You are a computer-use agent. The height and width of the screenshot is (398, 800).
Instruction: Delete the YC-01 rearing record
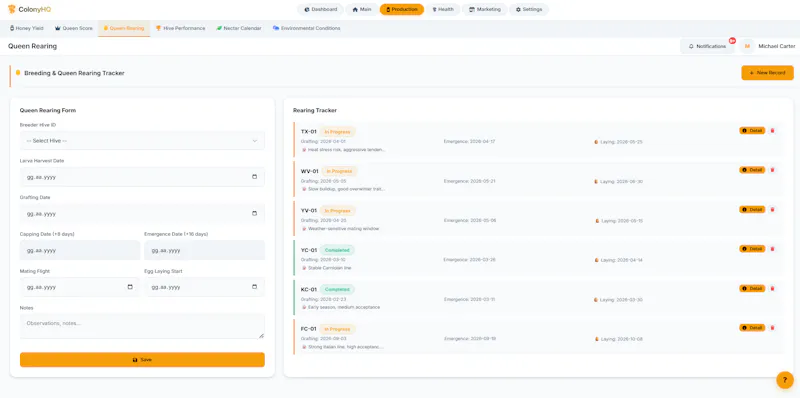click(x=772, y=248)
